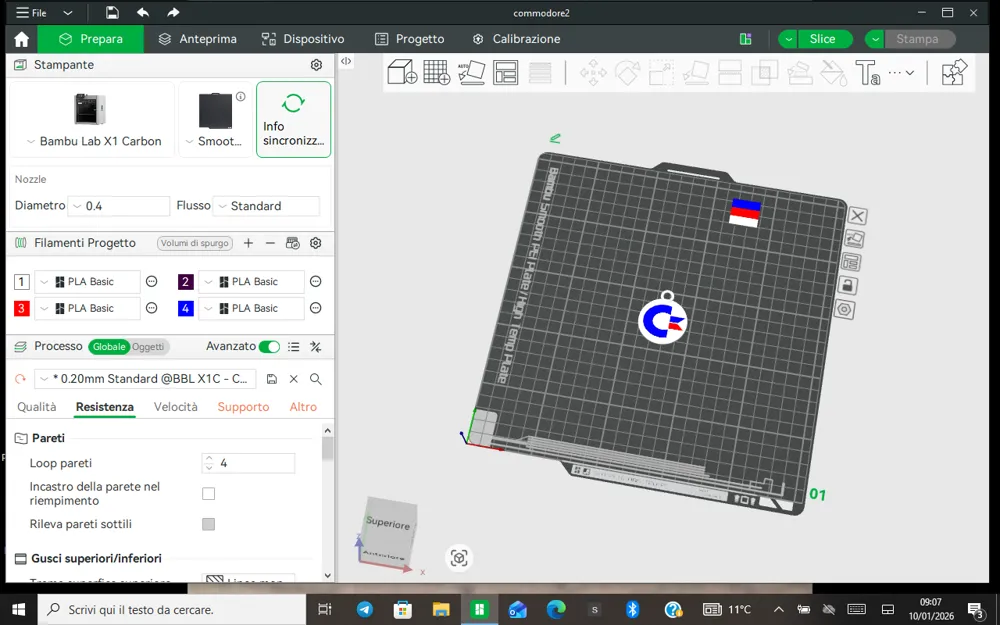Click the Add object cube icon
The height and width of the screenshot is (625, 1000).
coord(402,72)
